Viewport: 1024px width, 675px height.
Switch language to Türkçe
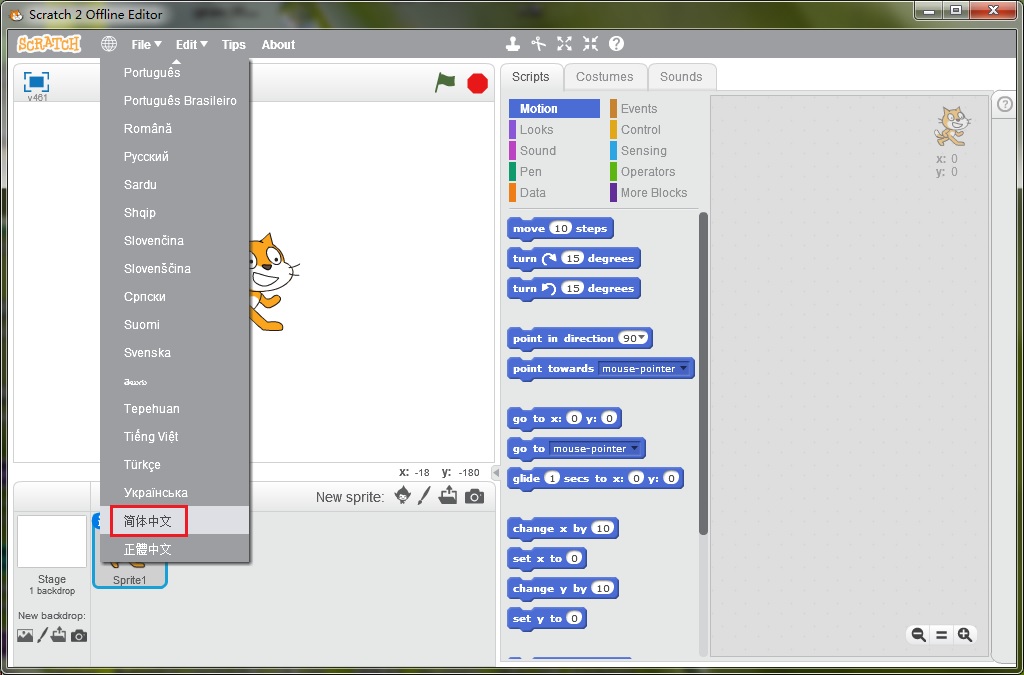pos(175,465)
